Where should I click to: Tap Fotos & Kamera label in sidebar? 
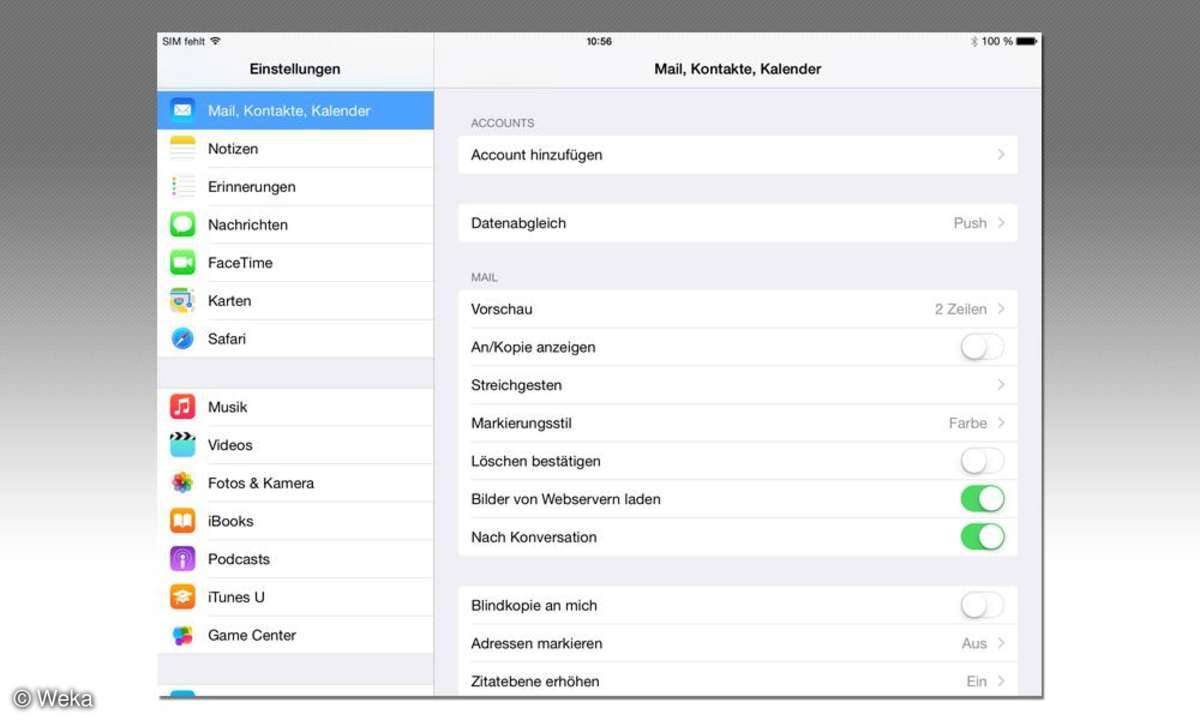[x=261, y=483]
